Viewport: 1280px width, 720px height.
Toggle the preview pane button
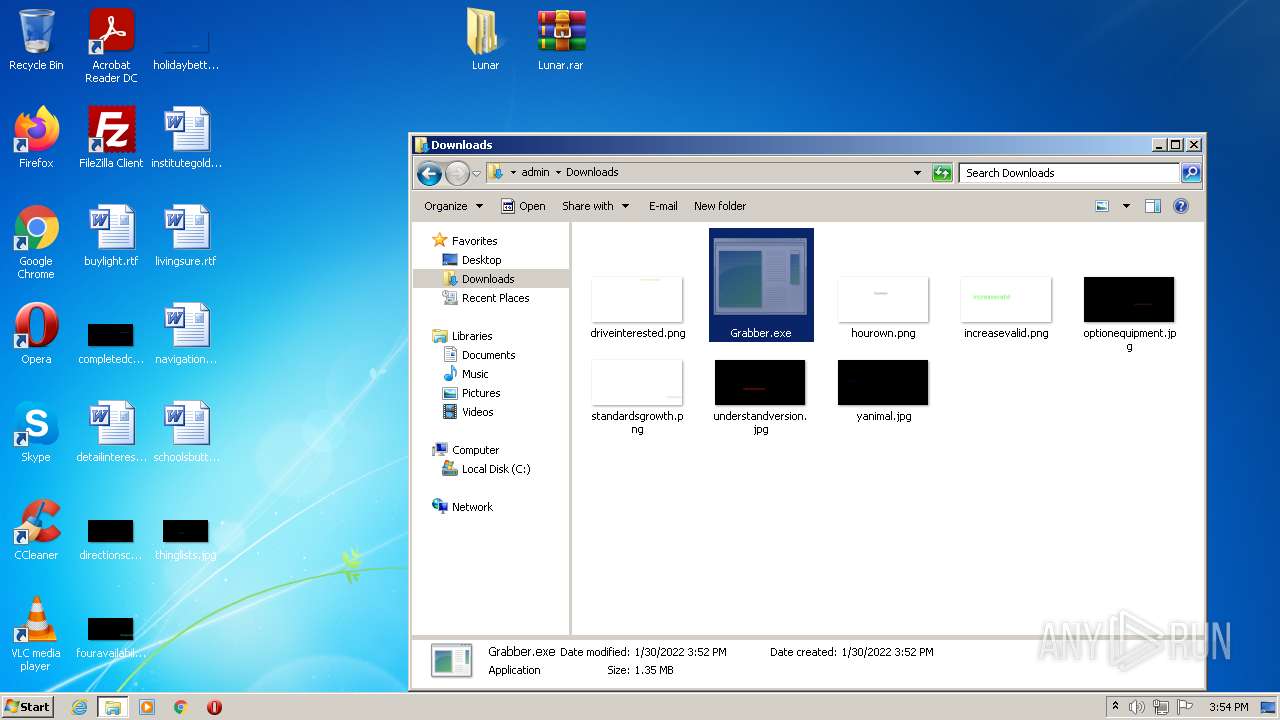coord(1153,206)
